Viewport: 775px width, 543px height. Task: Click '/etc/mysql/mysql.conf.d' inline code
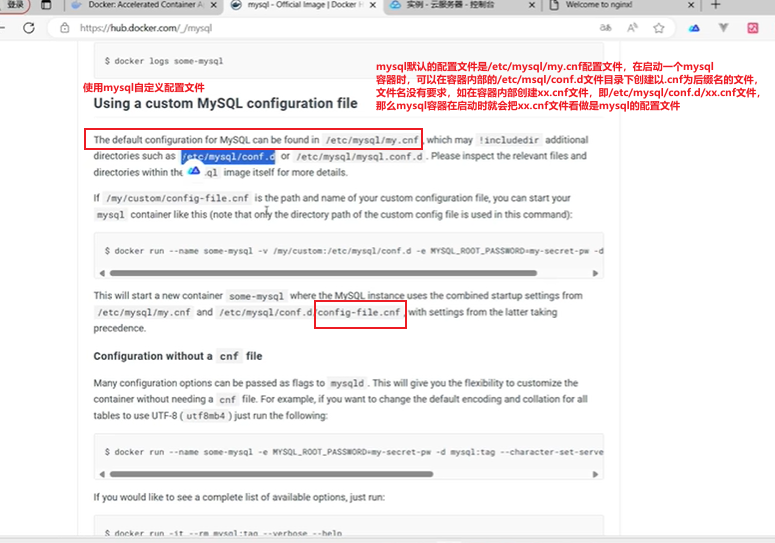359,157
